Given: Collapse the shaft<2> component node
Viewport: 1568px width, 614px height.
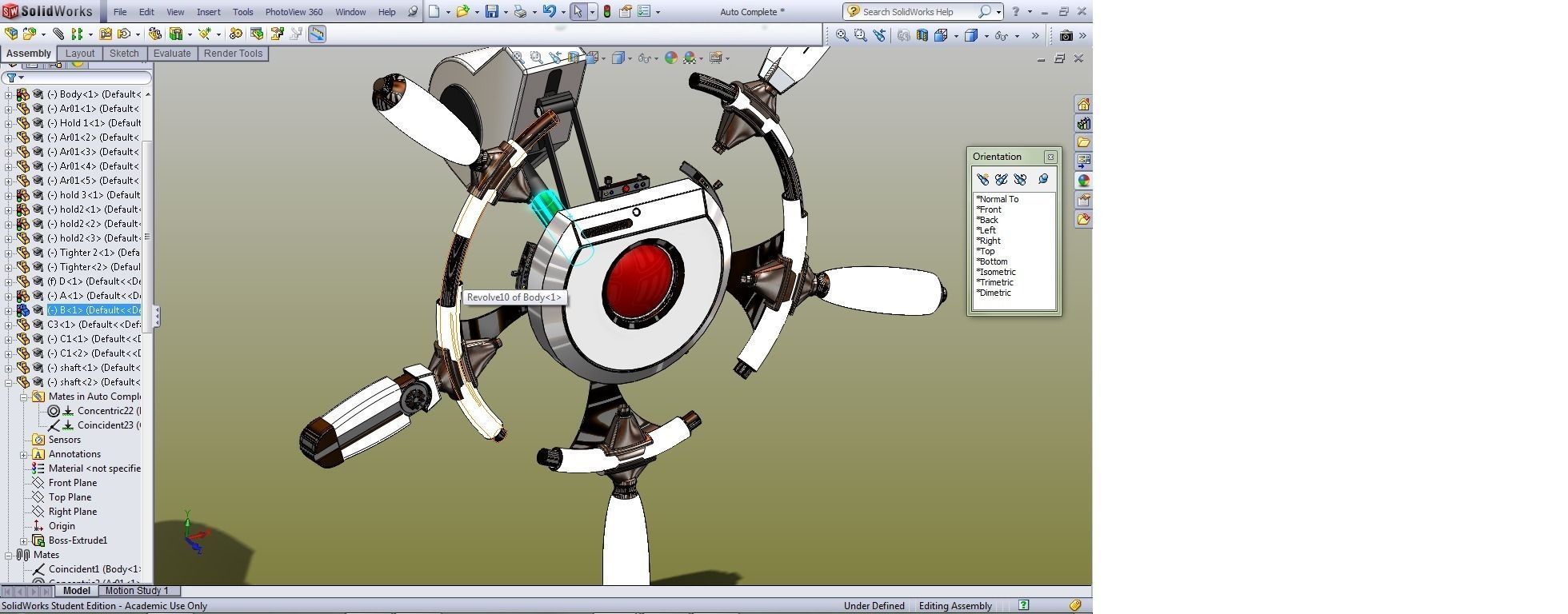Looking at the screenshot, I should 9,382.
